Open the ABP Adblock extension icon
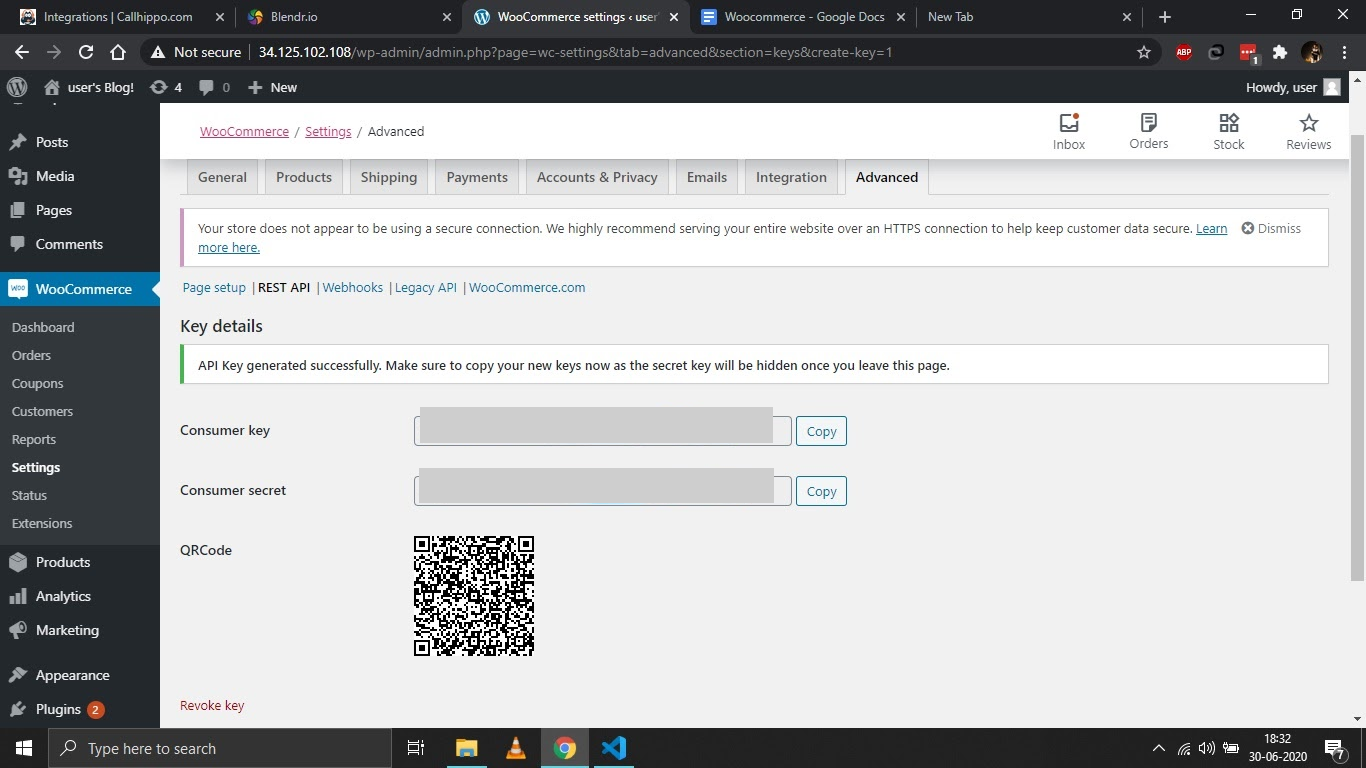The height and width of the screenshot is (768, 1366). click(1184, 52)
